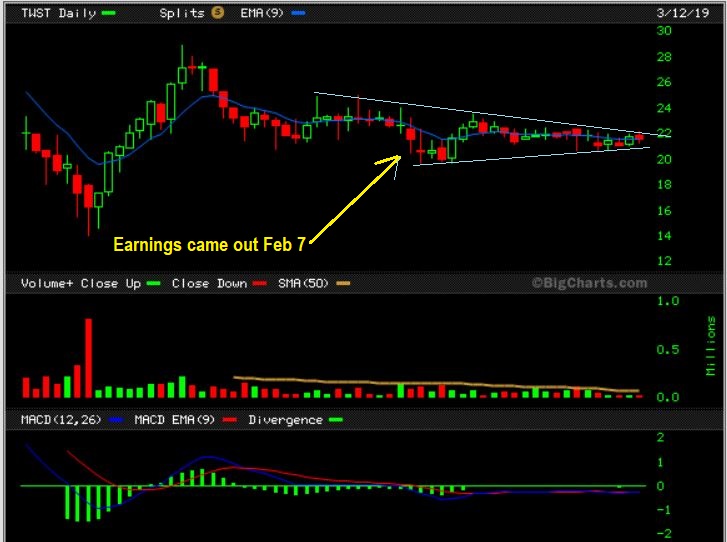Viewport: 727px width, 542px height.
Task: Click the green TWST Daily legend swatch
Action: 108,13
